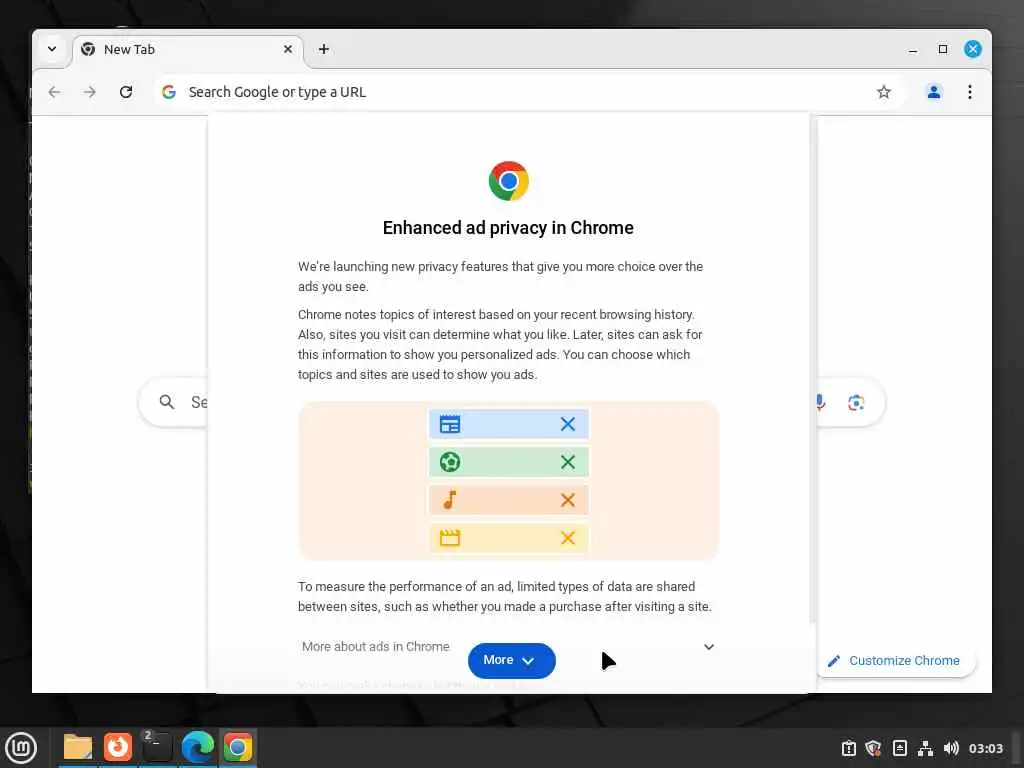
Task: Click the back navigation arrow
Action: (54, 92)
